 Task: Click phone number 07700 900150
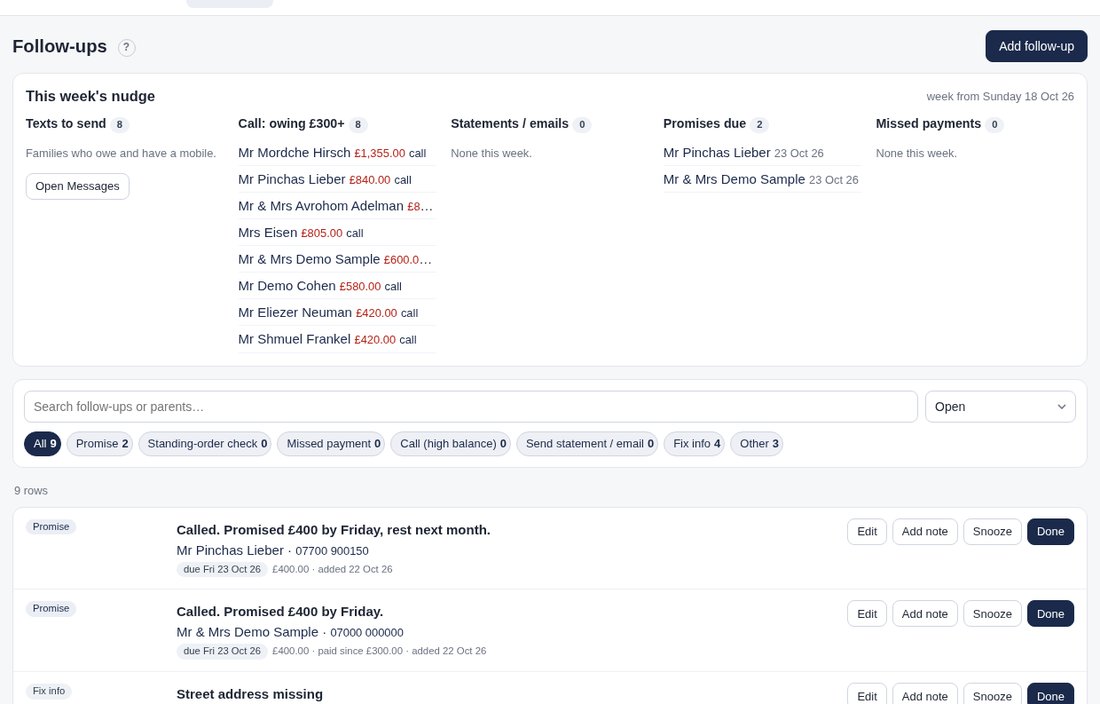tap(332, 551)
